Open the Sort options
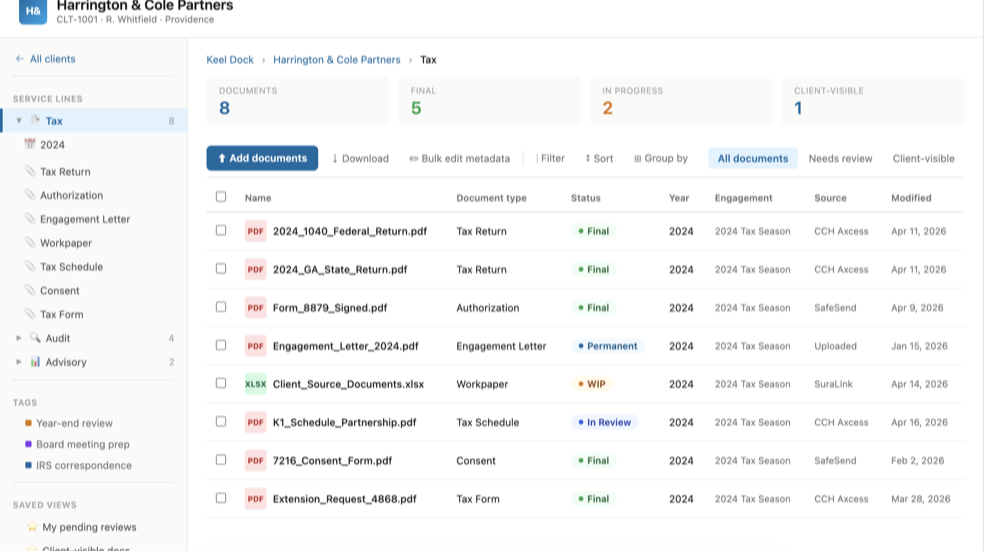The height and width of the screenshot is (551, 984). click(x=599, y=158)
